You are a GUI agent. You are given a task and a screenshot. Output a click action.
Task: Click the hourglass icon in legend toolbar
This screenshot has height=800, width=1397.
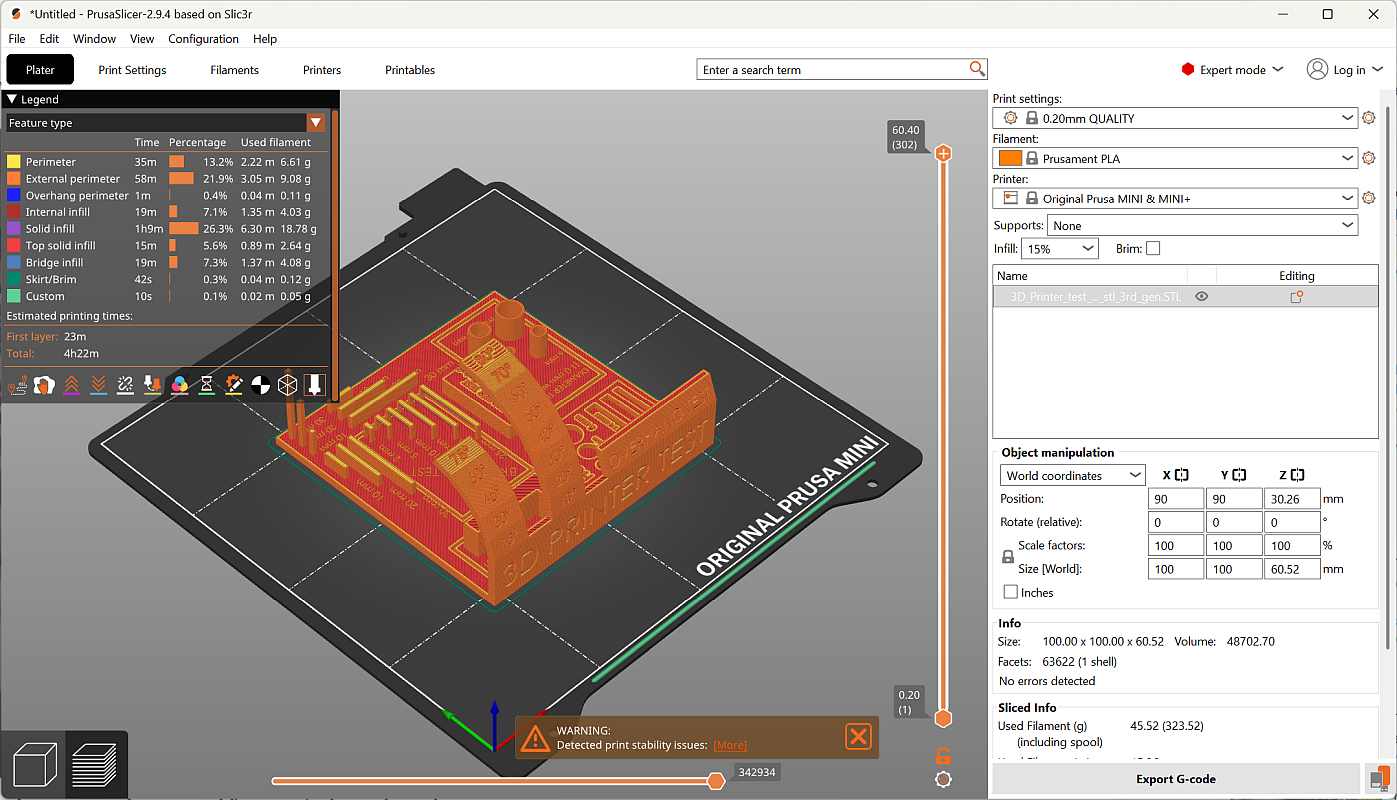click(x=206, y=385)
